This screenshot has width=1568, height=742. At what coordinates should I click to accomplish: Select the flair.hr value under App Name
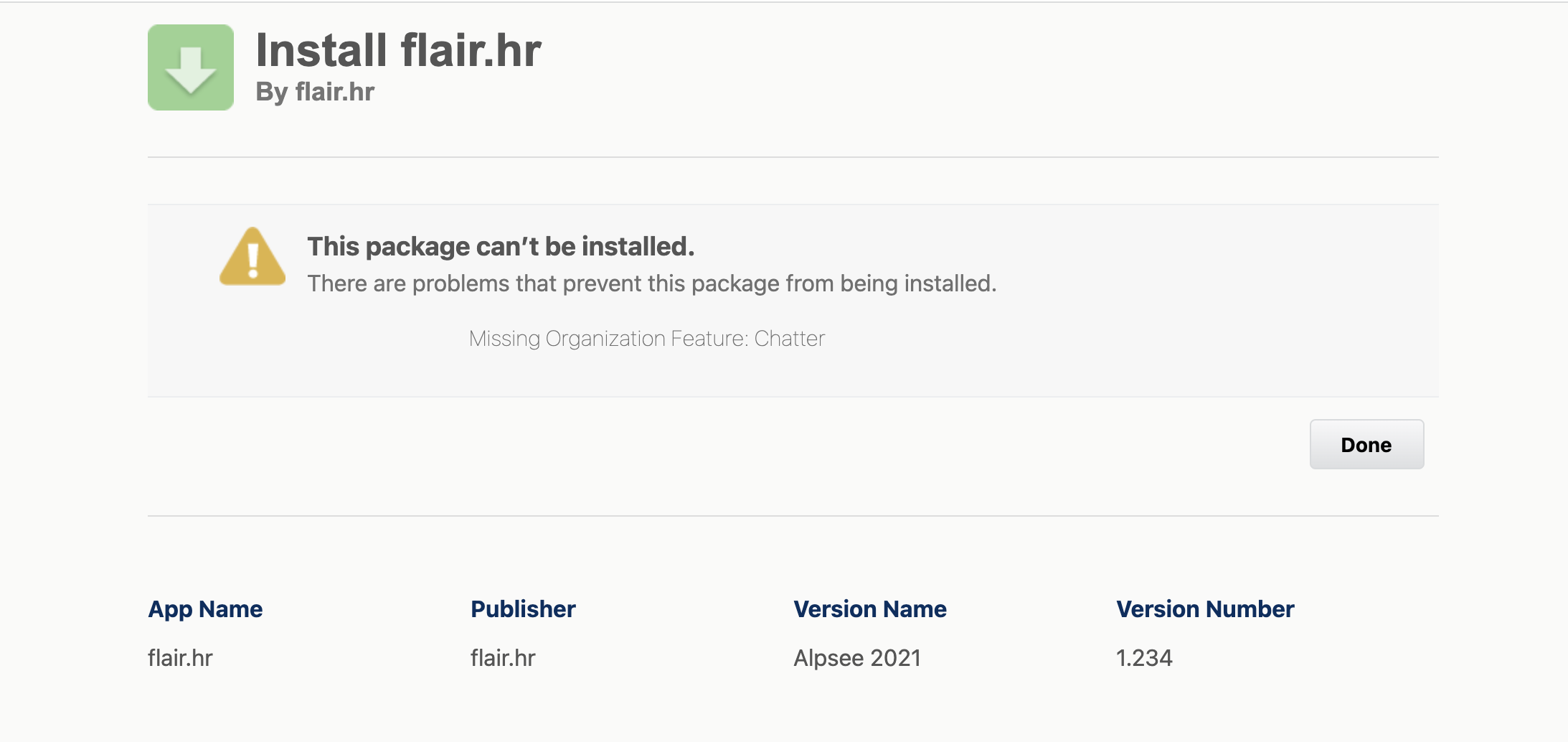click(x=180, y=657)
